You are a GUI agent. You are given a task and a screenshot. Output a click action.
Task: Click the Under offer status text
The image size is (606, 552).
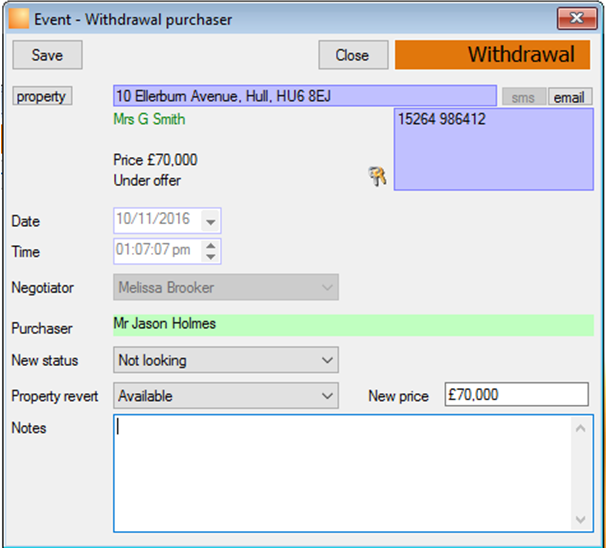coord(147,180)
